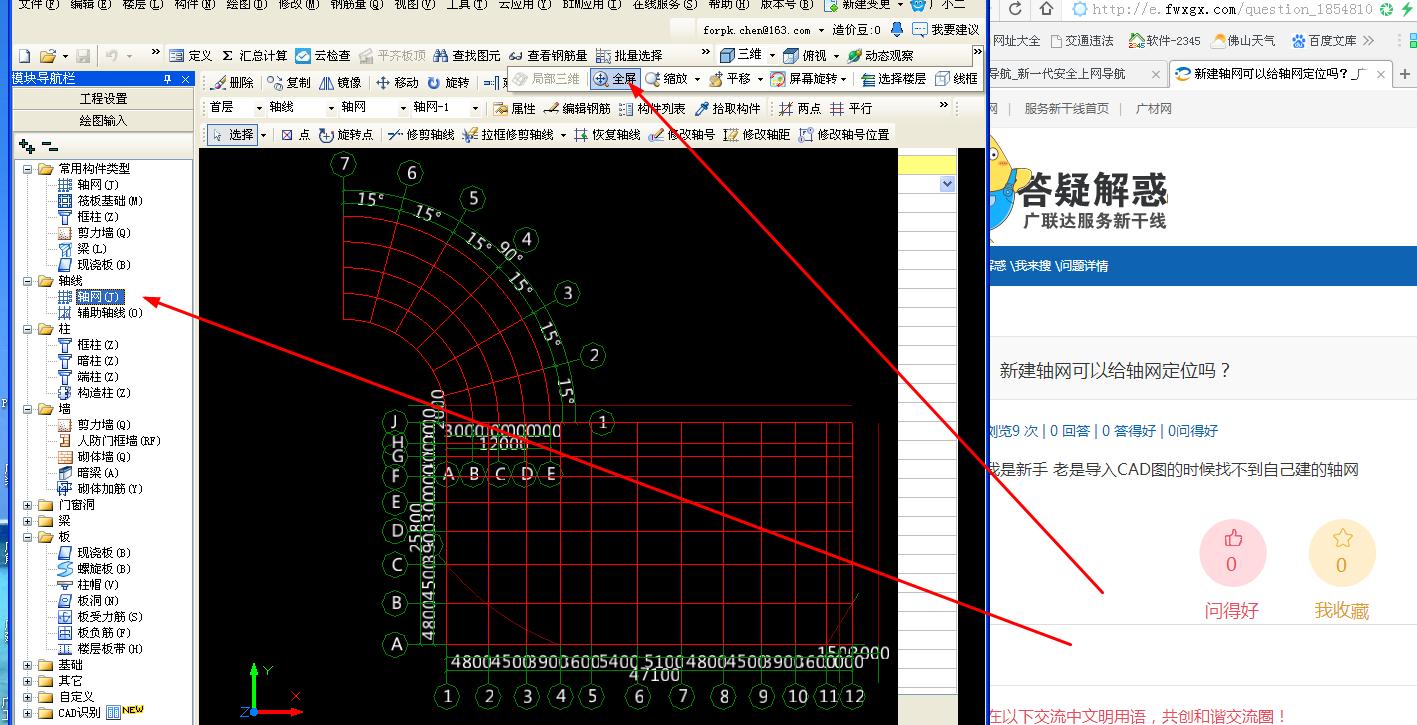
Task: Start the 云检查 cloud check
Action: (323, 56)
